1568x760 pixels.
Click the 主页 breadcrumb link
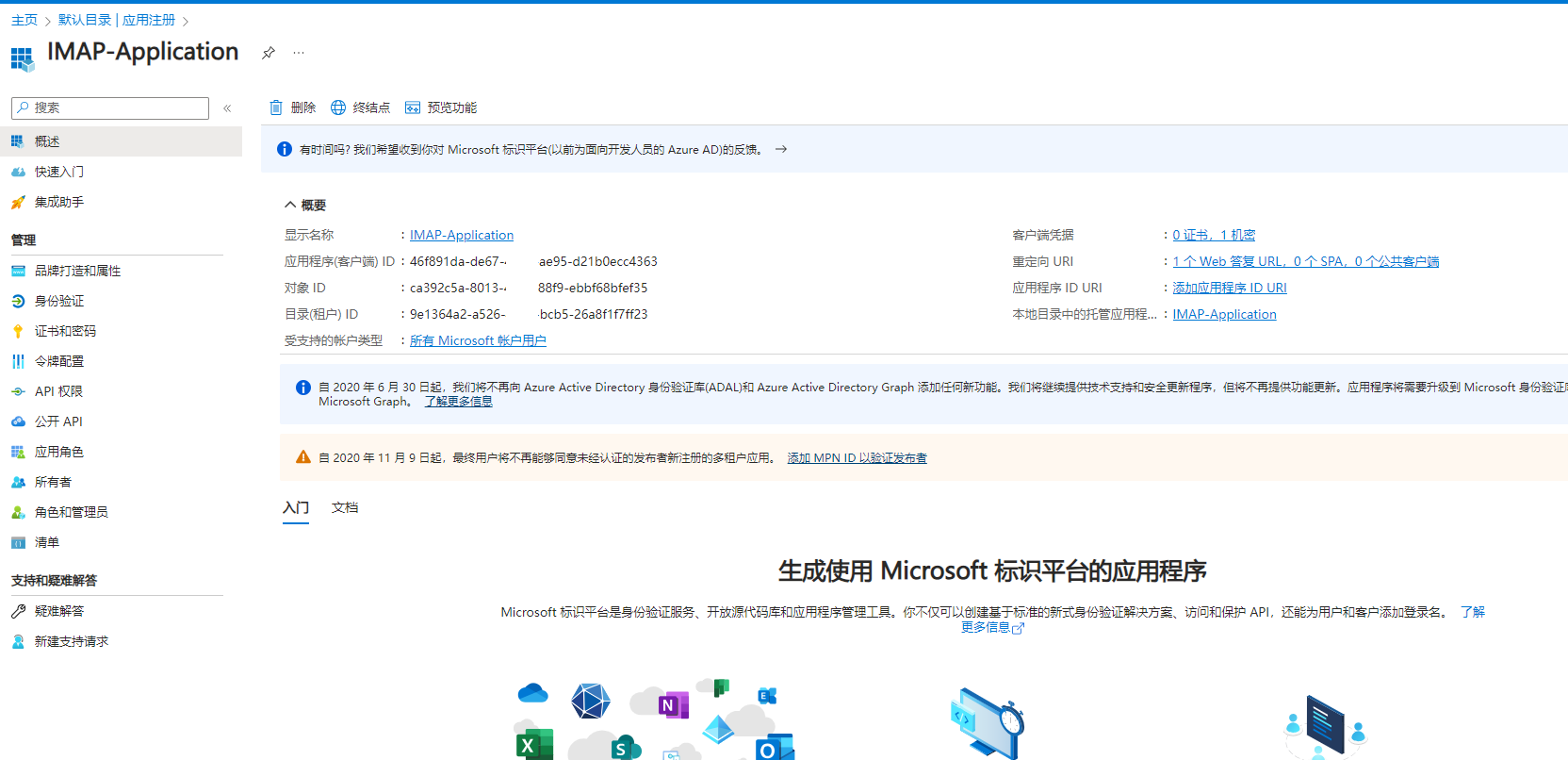click(24, 20)
